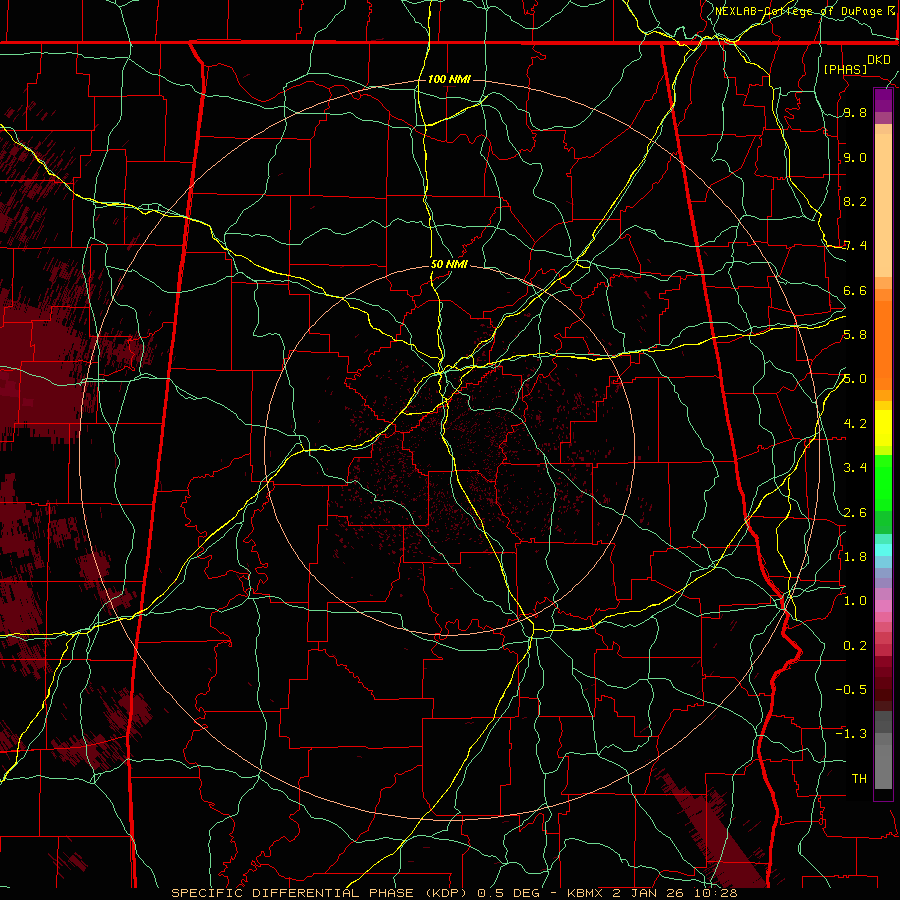Click the 0.5 DEG elevation angle text

[x=509, y=893]
